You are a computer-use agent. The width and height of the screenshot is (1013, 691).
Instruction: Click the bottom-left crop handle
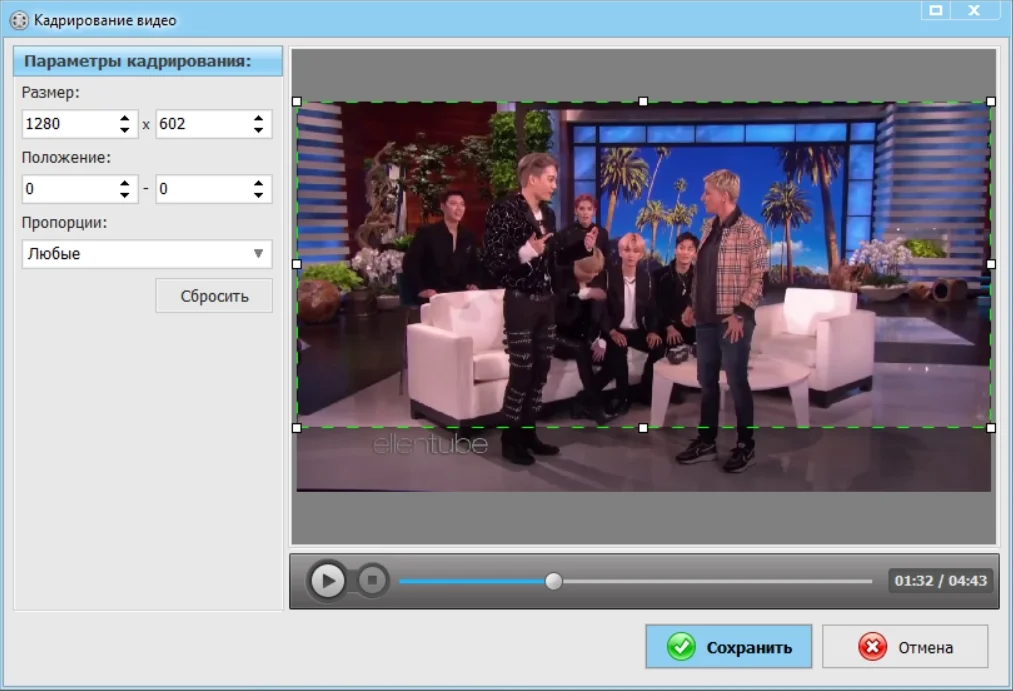pos(297,428)
